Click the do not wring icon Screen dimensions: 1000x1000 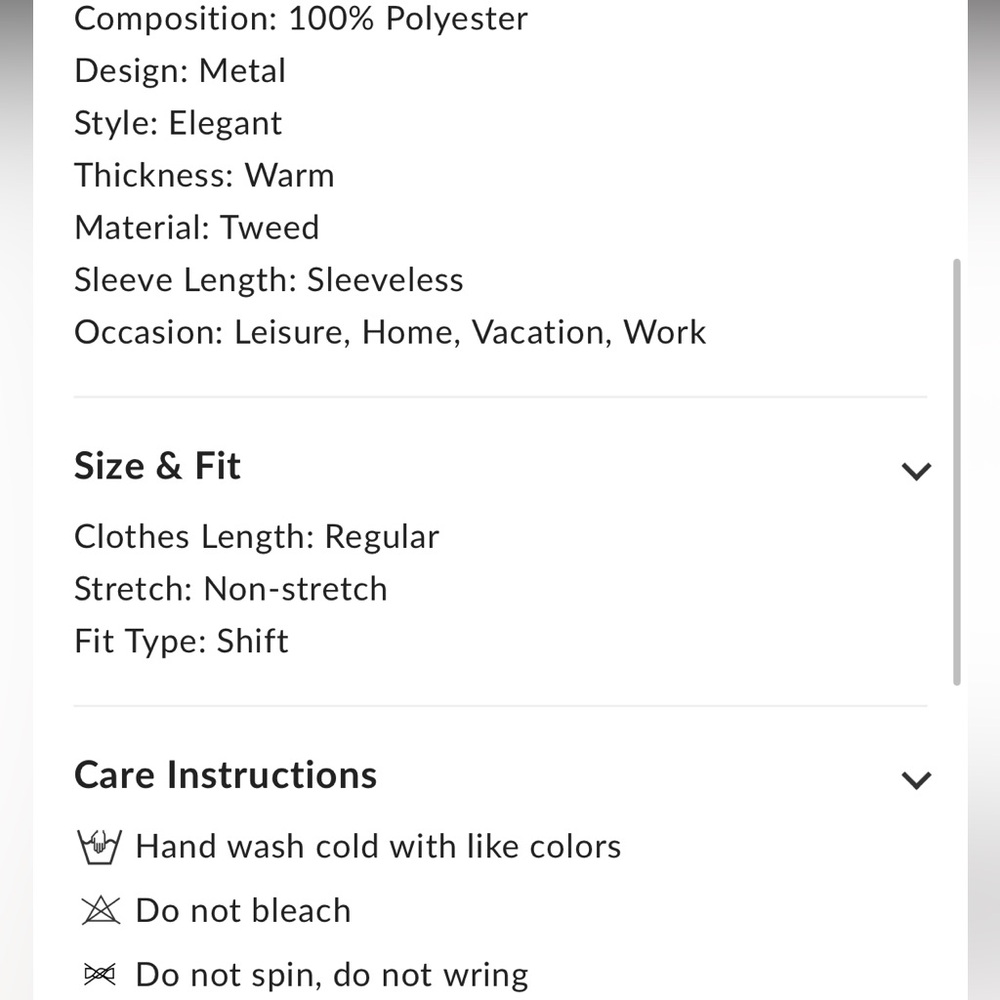tap(100, 974)
